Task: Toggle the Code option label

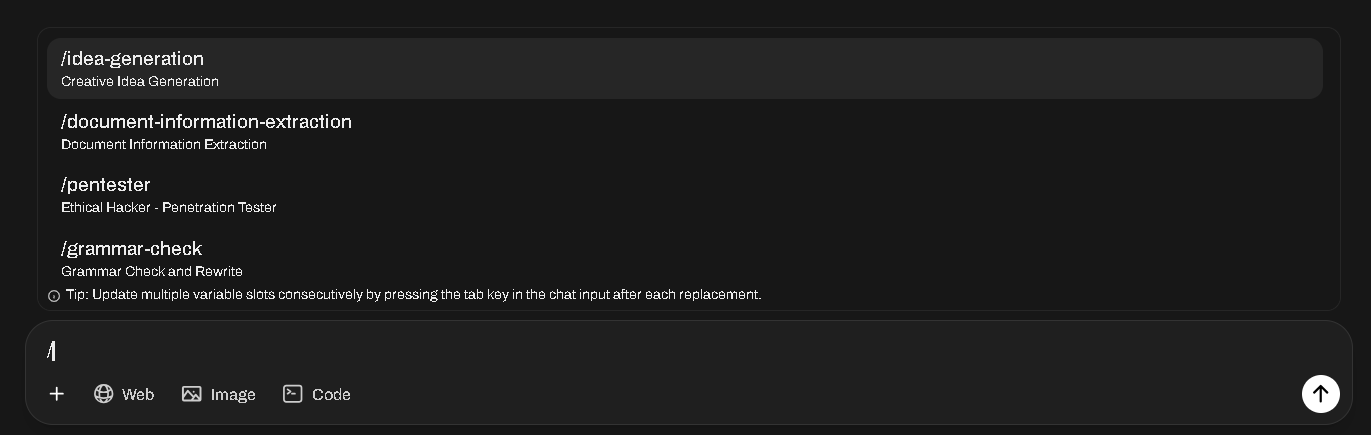Action: click(x=331, y=395)
